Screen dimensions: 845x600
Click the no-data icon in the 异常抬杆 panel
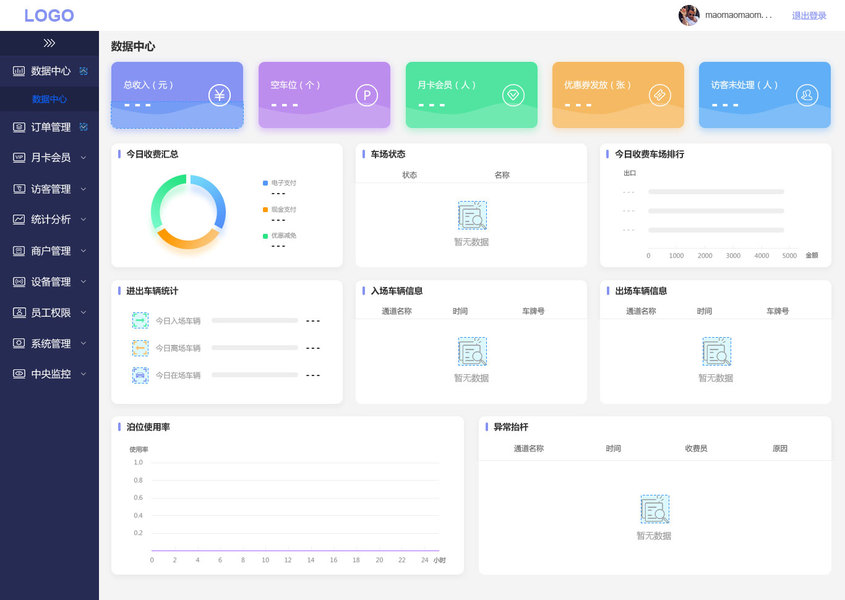click(x=655, y=509)
